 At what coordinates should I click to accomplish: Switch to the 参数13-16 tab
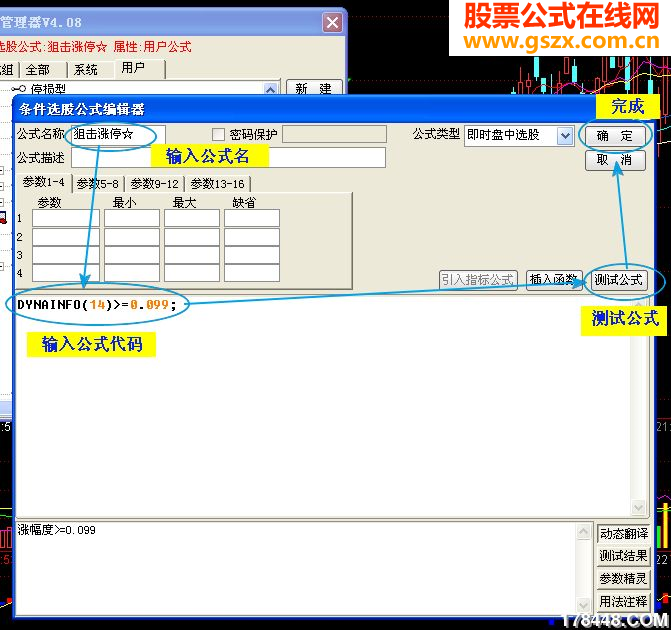coord(217,184)
